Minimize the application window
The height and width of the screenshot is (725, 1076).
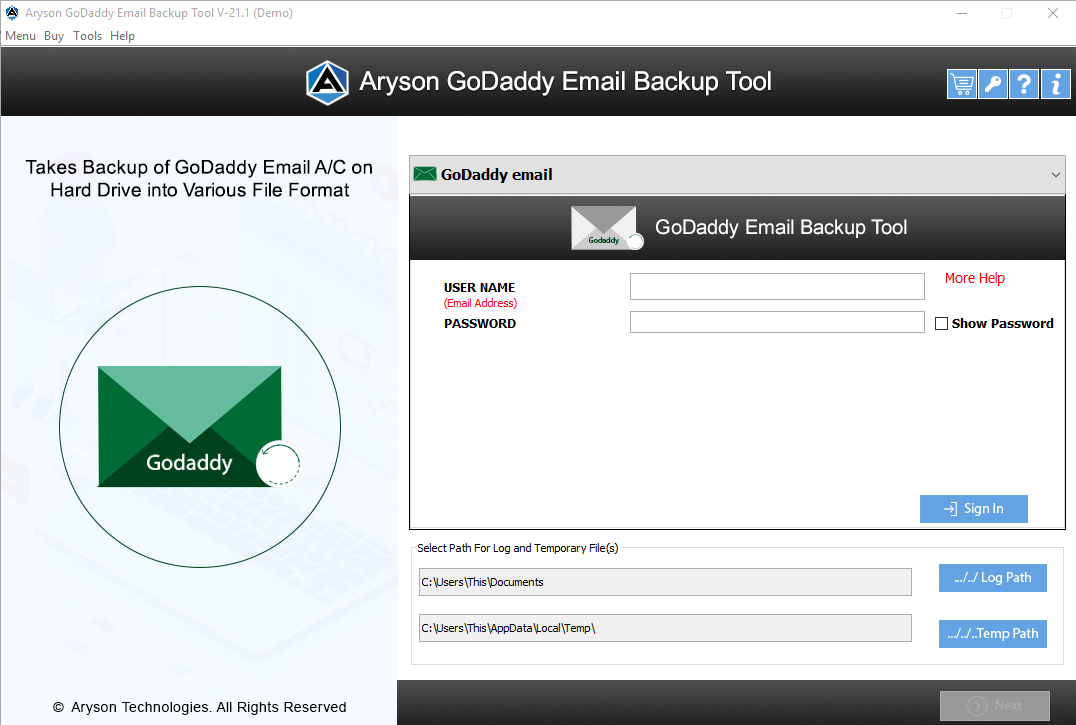[962, 13]
